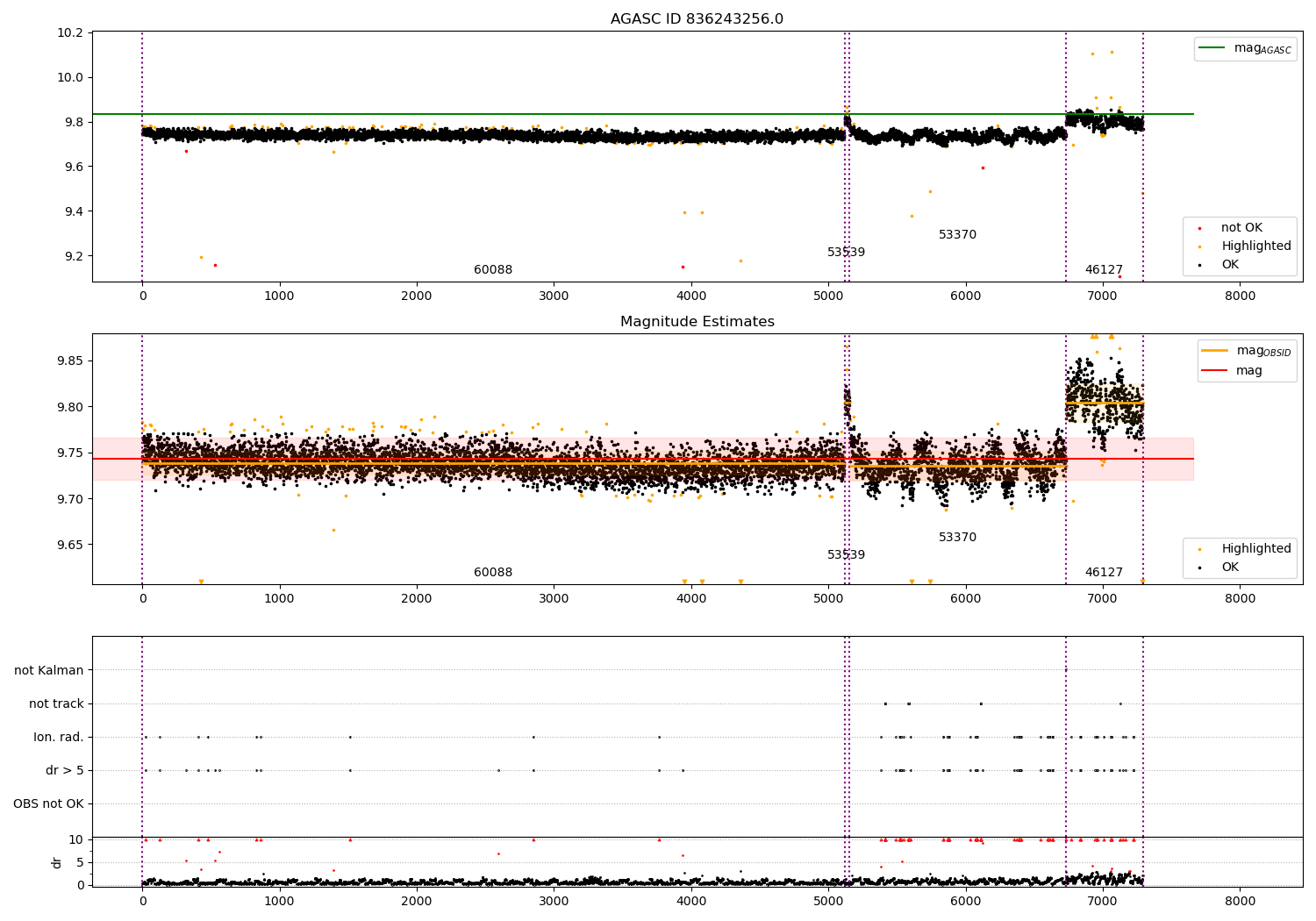Click x-axis tick 8000 beneath the dr plot

[x=1240, y=902]
